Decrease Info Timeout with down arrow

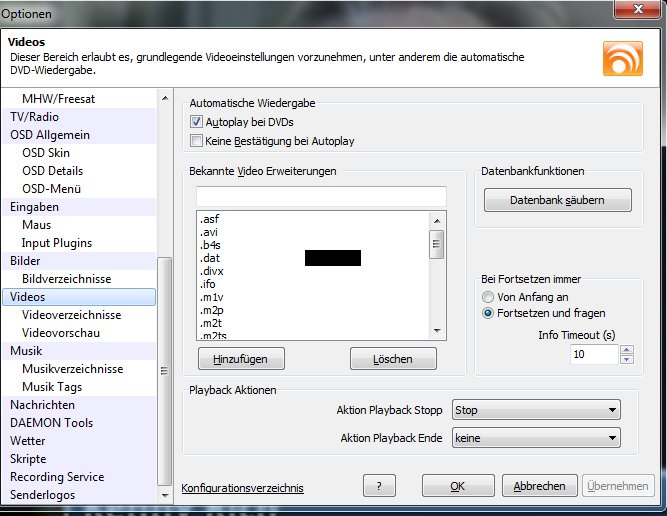click(x=627, y=359)
